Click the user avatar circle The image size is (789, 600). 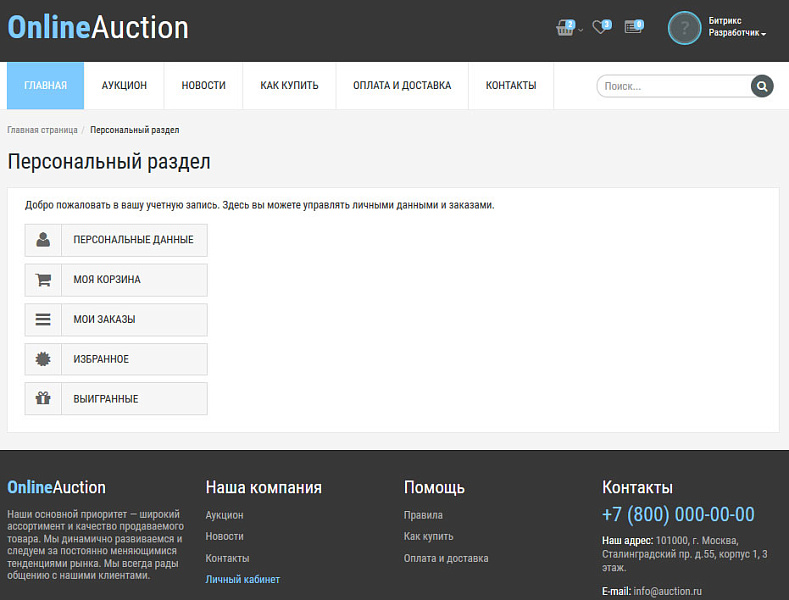684,28
